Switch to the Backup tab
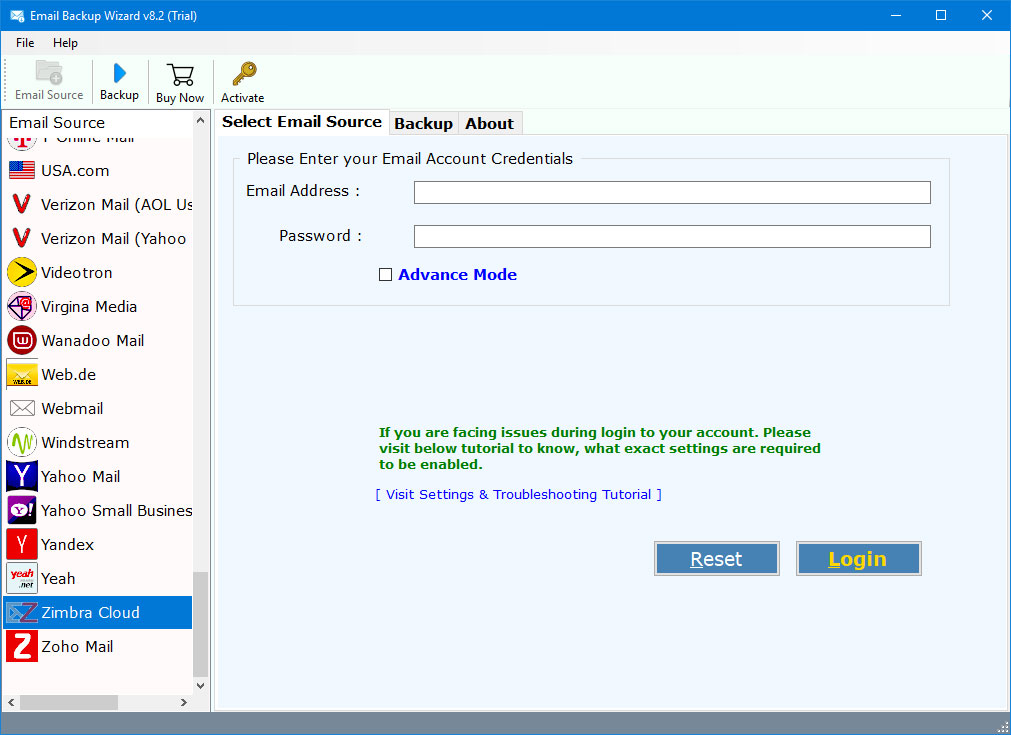 [x=424, y=124]
